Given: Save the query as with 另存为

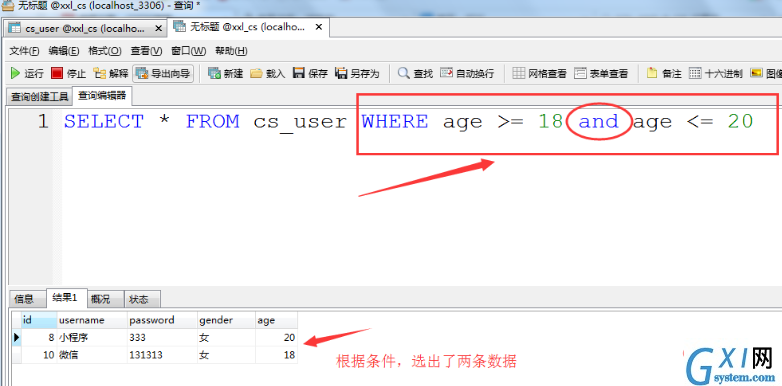Looking at the screenshot, I should [357, 74].
